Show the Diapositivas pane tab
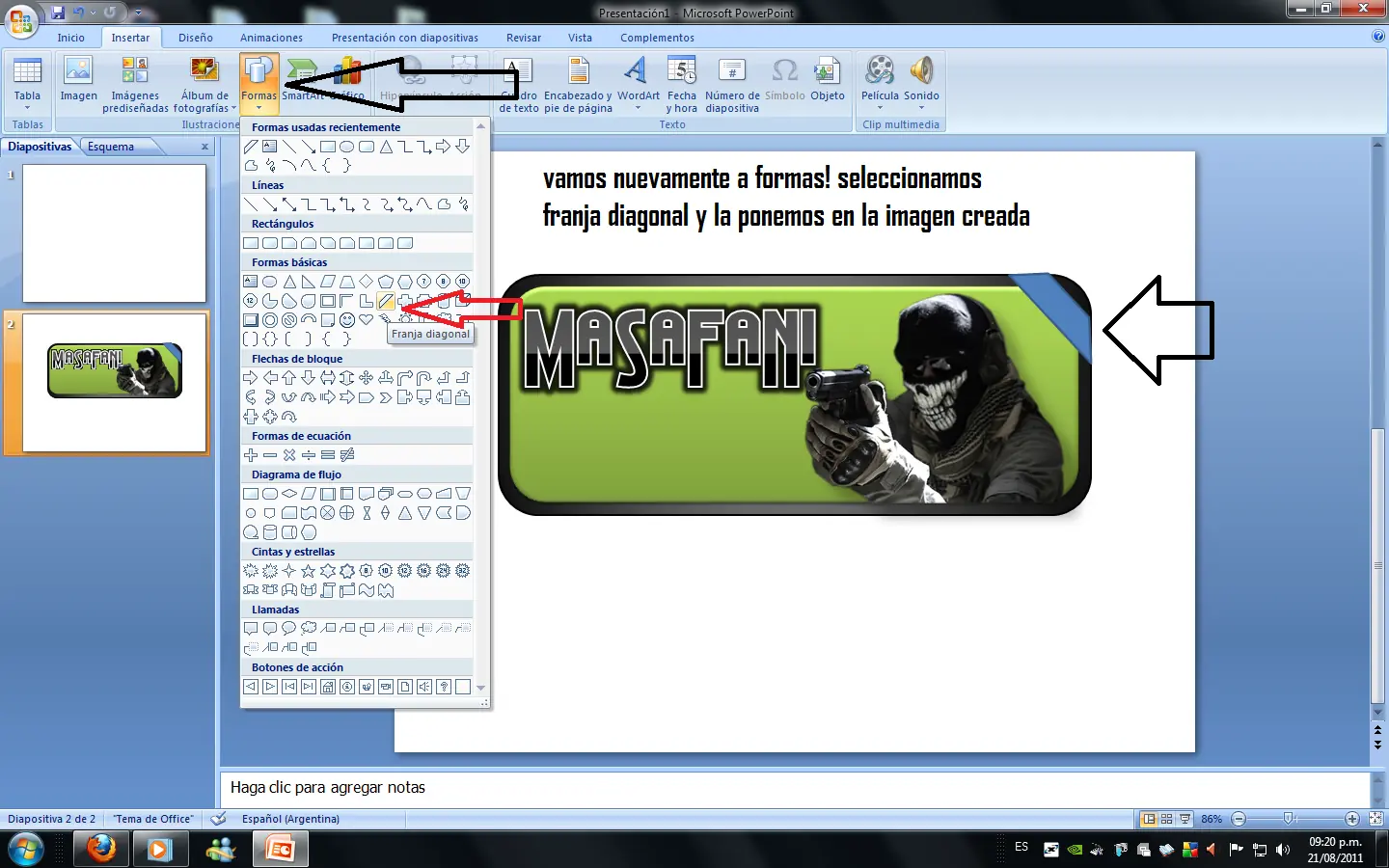 pos(40,147)
